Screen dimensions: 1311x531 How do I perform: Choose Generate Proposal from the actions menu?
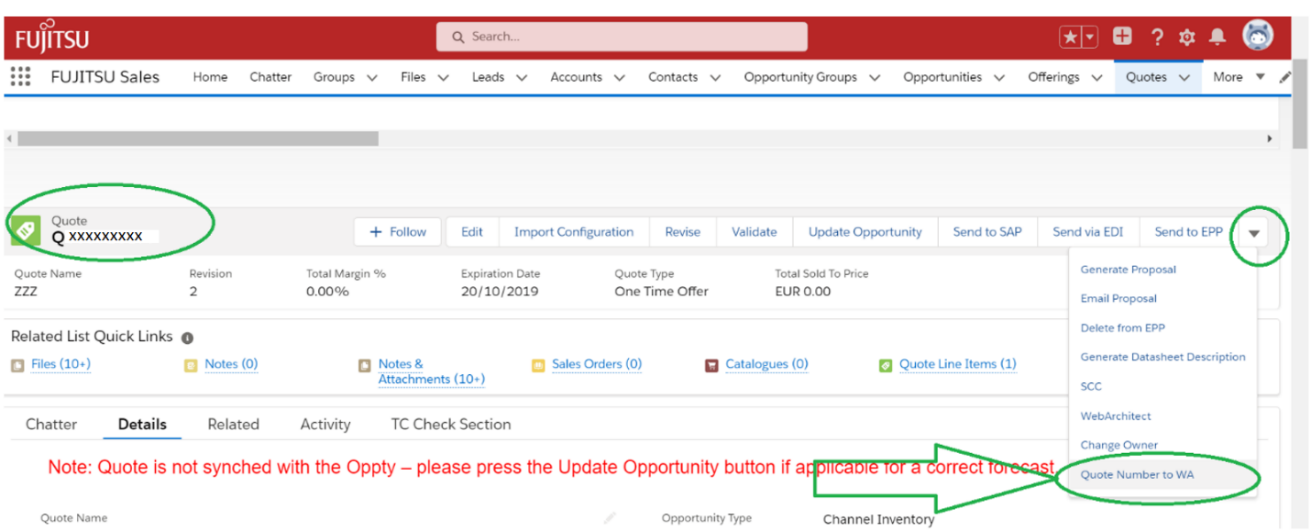pyautogui.click(x=1128, y=270)
